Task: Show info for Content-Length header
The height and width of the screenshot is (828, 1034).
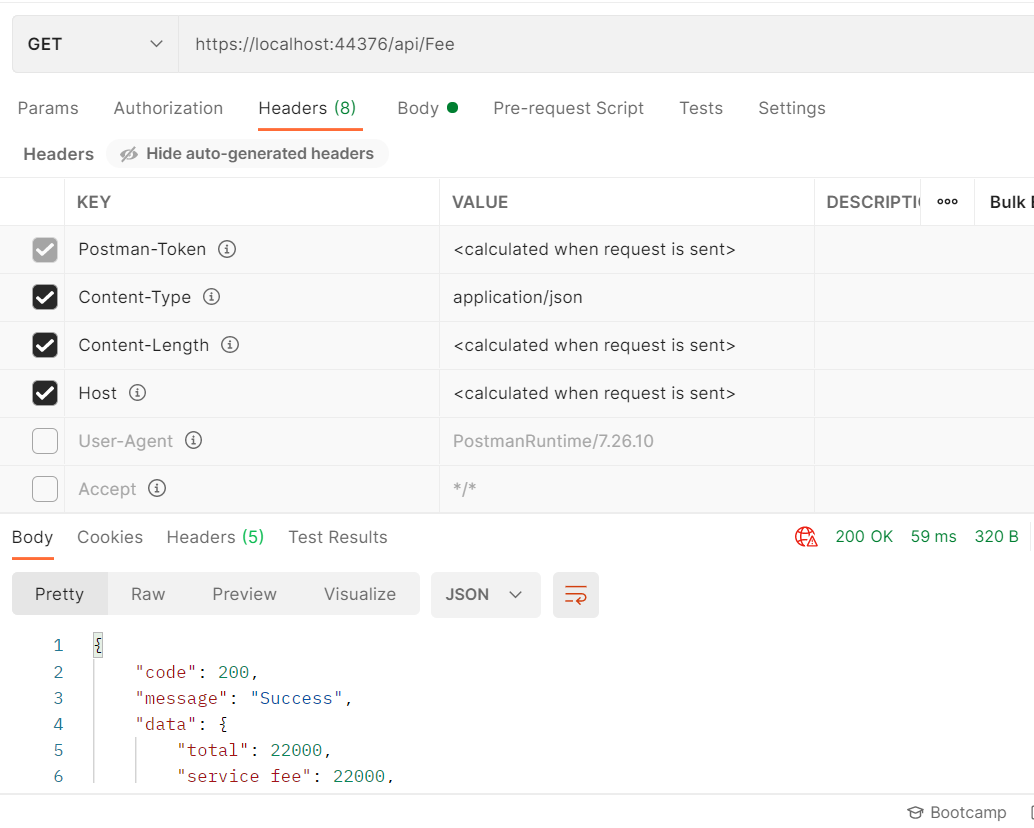Action: click(x=229, y=345)
